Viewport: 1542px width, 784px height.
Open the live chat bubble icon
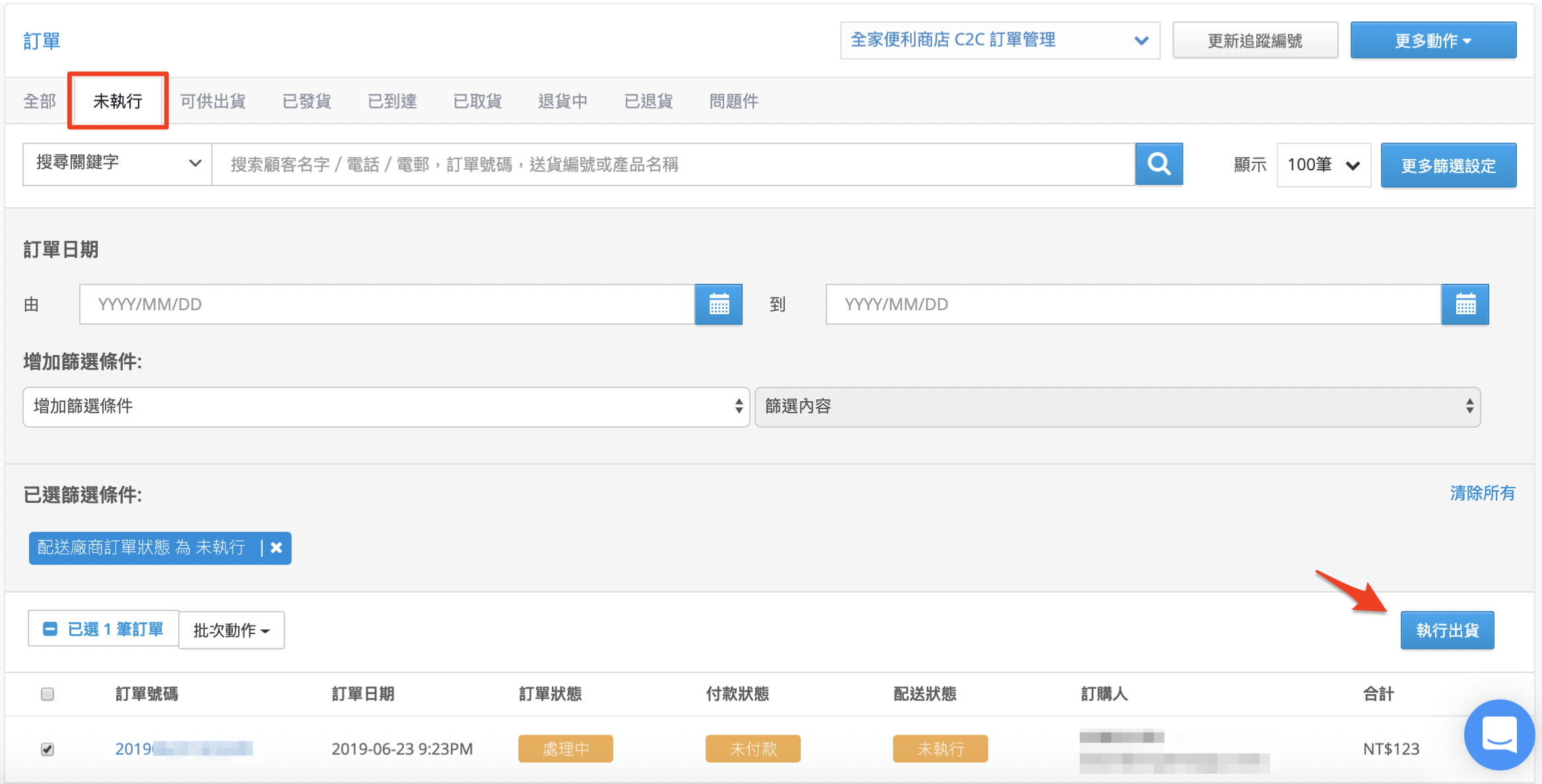[x=1499, y=734]
